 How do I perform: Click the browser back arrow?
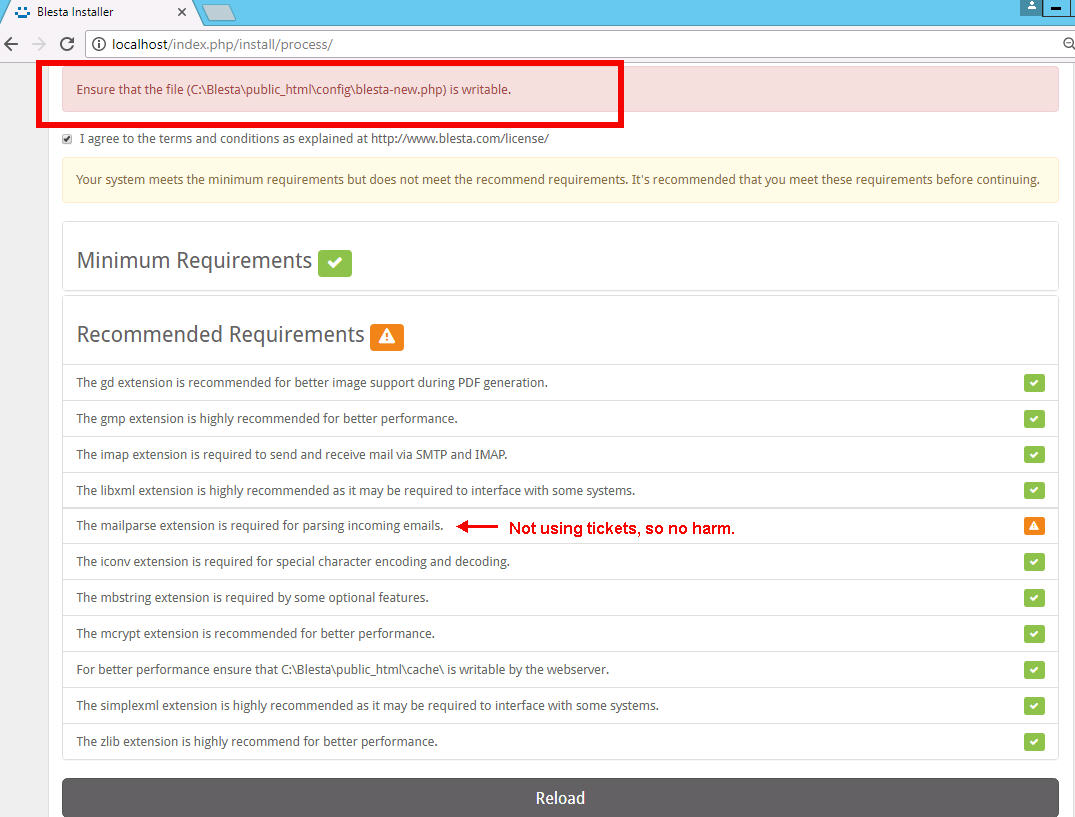(x=11, y=45)
